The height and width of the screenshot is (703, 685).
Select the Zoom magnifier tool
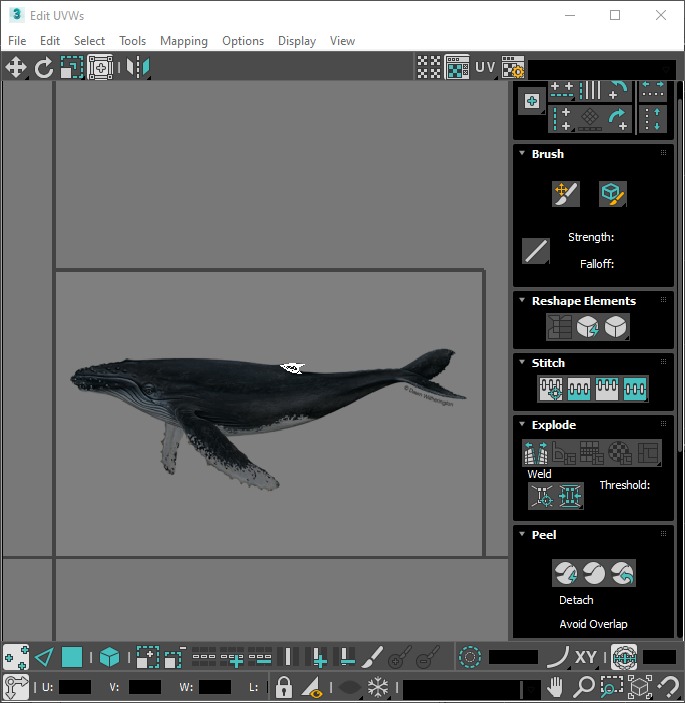pos(583,687)
